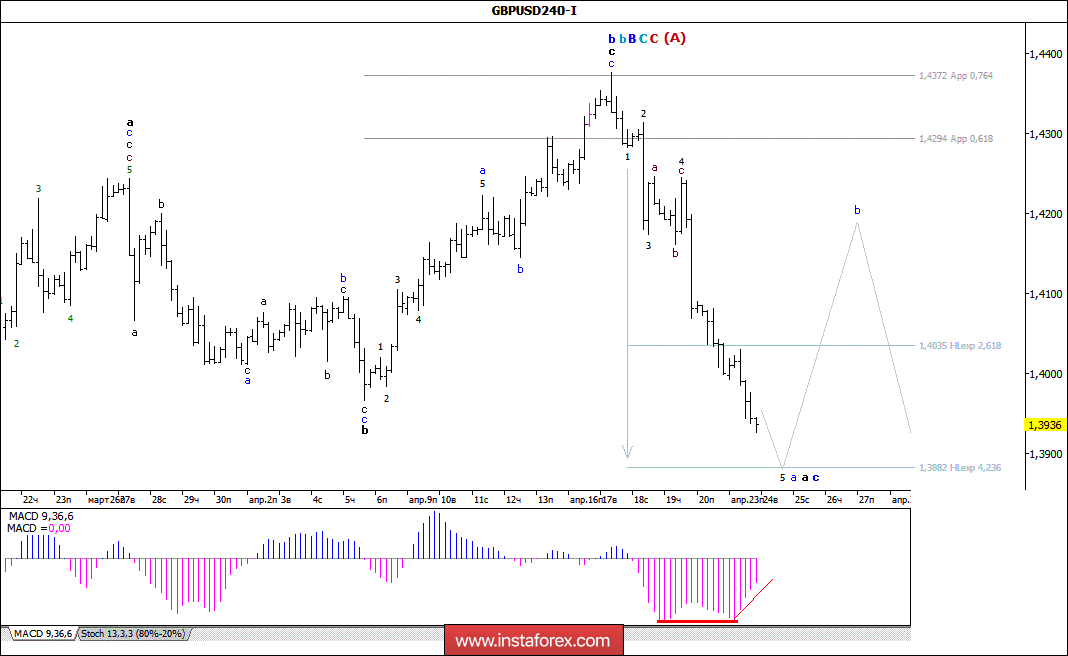Click the 11с date on time axis
The height and width of the screenshot is (656, 1068).
point(481,499)
